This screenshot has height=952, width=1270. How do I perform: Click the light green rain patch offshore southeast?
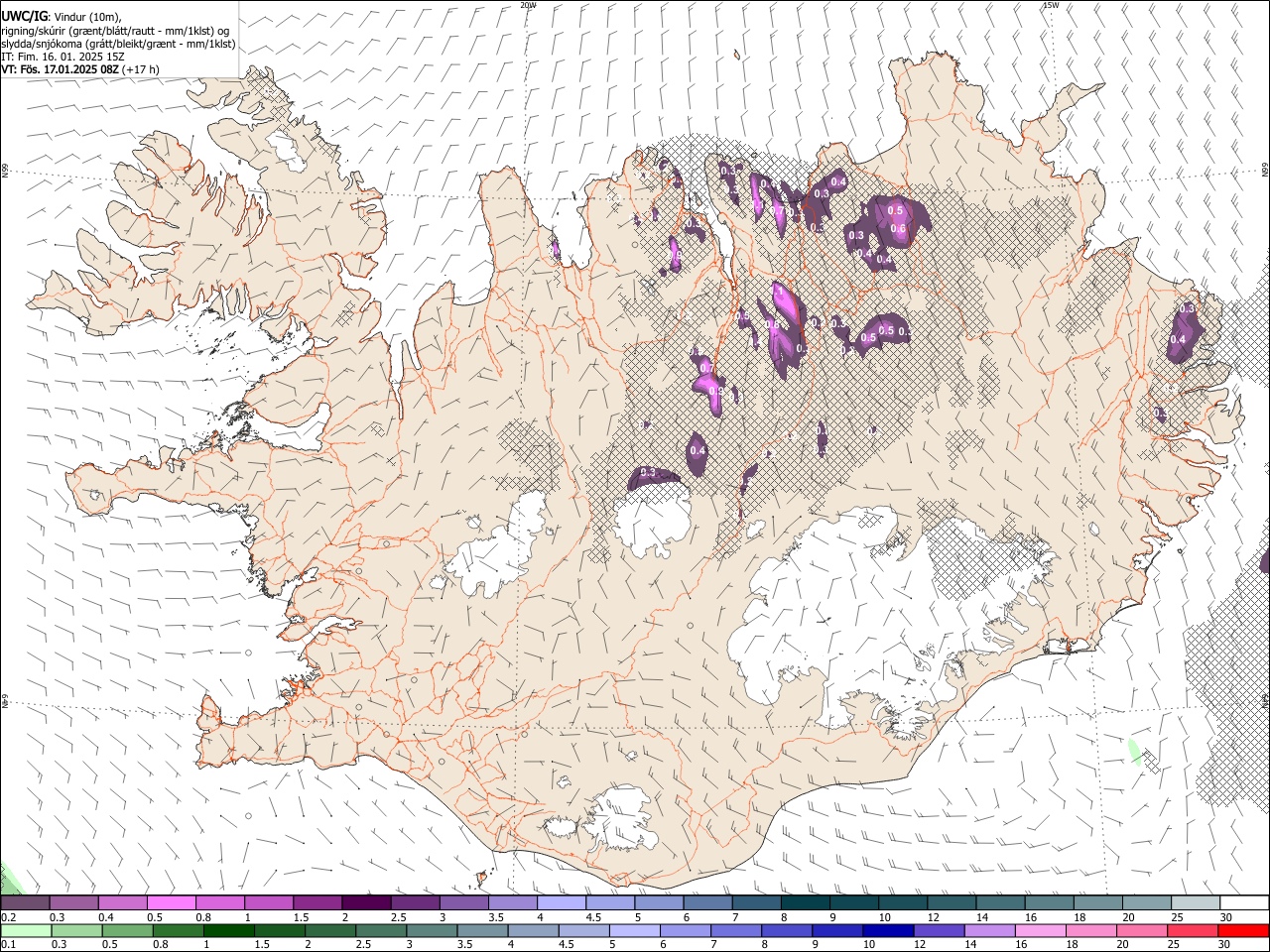tap(1134, 750)
